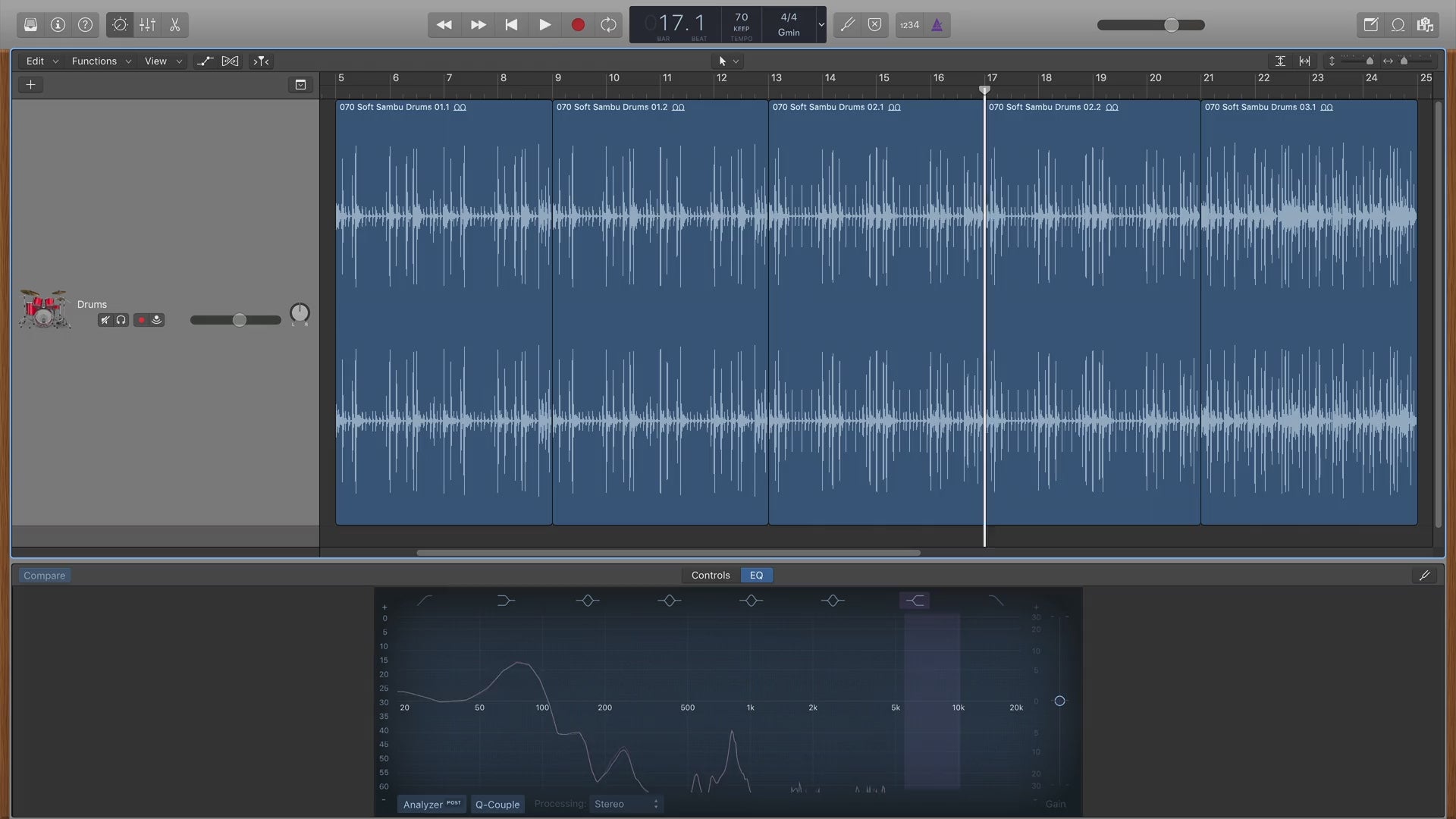Open the View menu
This screenshot has height=819, width=1456.
tap(163, 61)
